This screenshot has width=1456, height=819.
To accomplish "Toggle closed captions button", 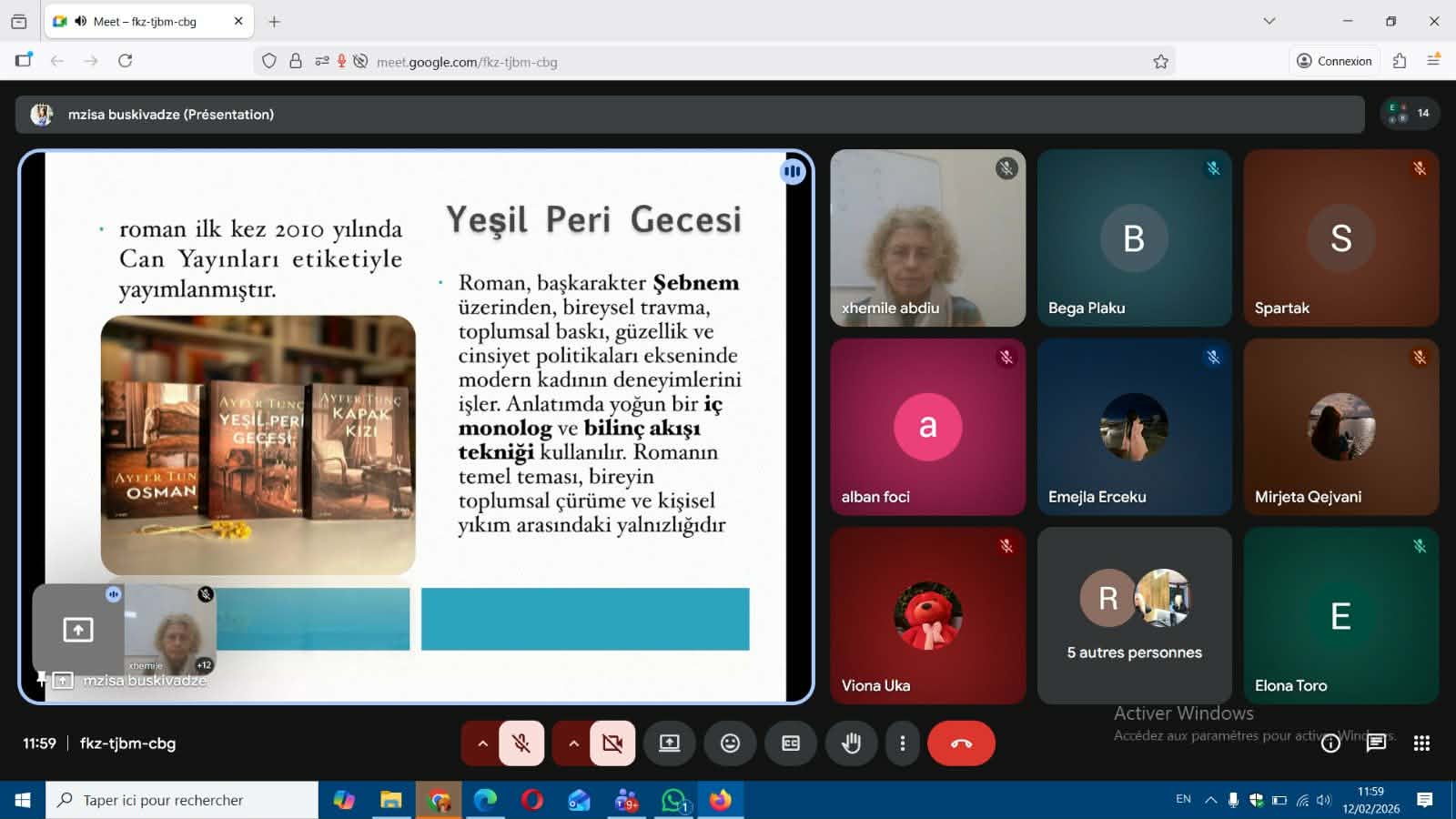I will coord(791,743).
